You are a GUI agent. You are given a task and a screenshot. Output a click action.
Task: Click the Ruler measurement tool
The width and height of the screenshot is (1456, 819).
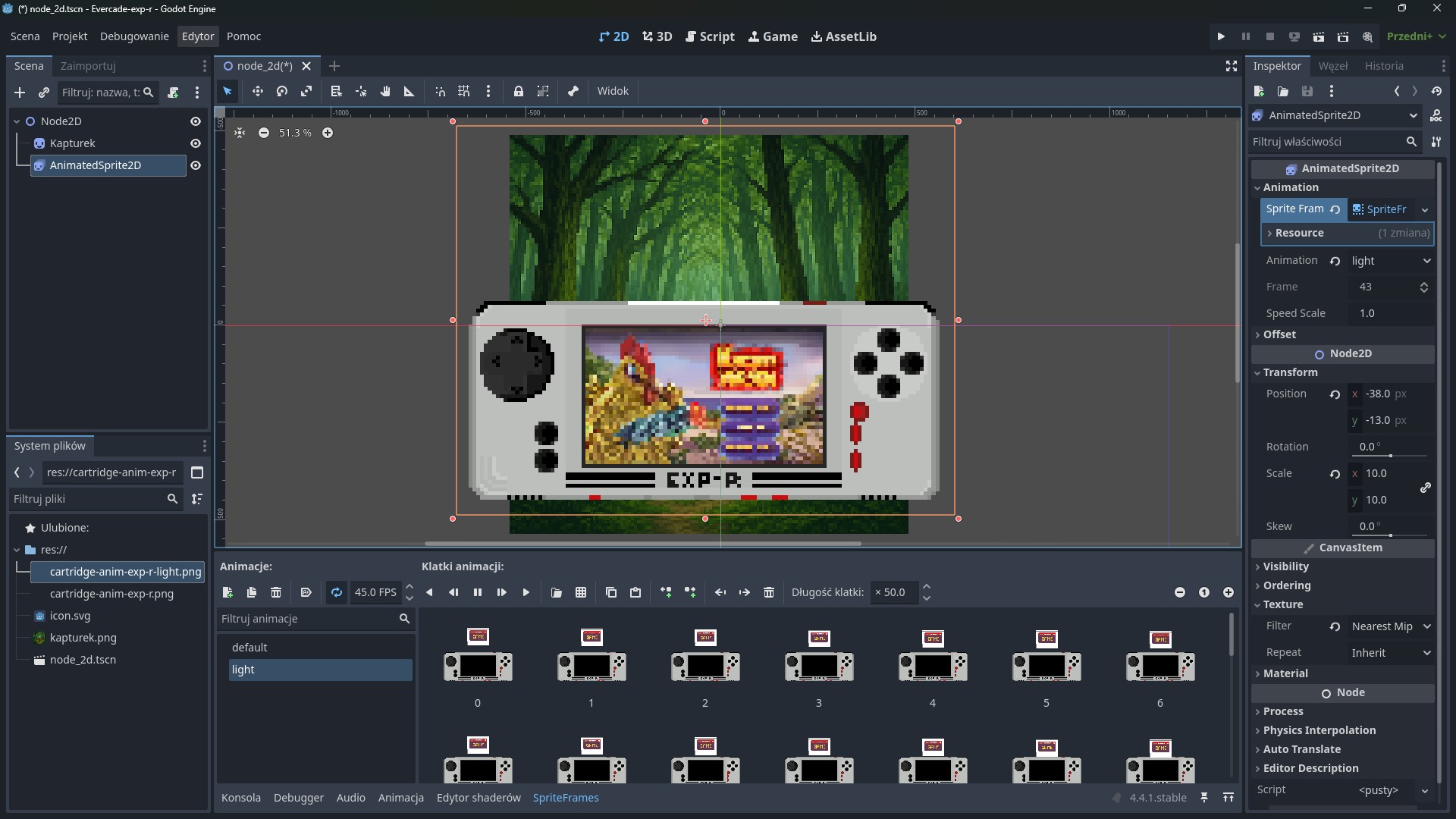[x=409, y=91]
